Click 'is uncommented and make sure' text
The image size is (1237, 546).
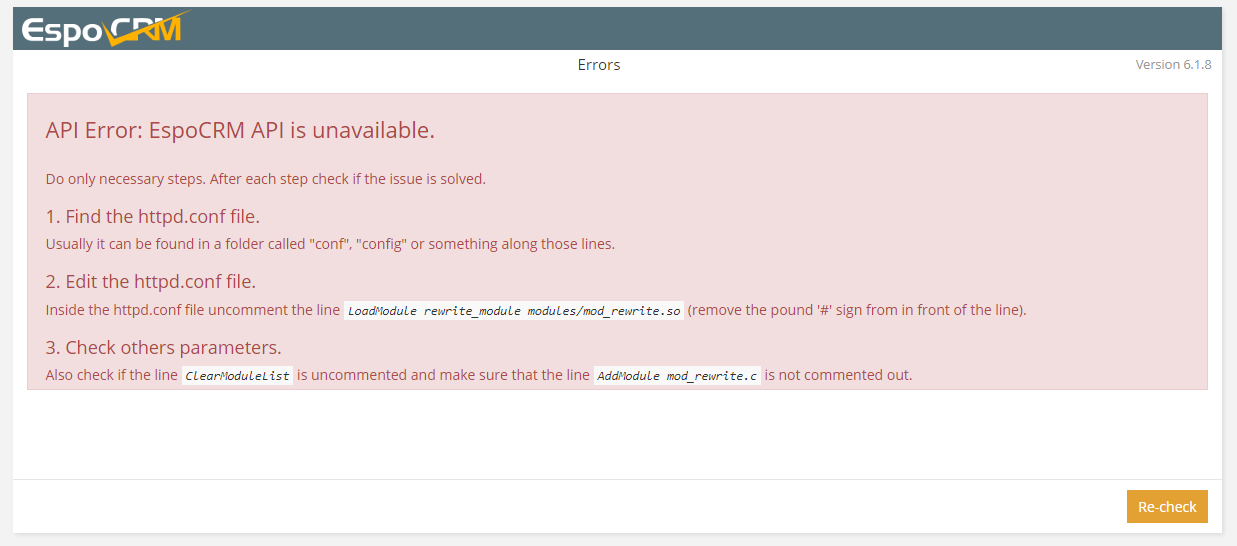[443, 376]
